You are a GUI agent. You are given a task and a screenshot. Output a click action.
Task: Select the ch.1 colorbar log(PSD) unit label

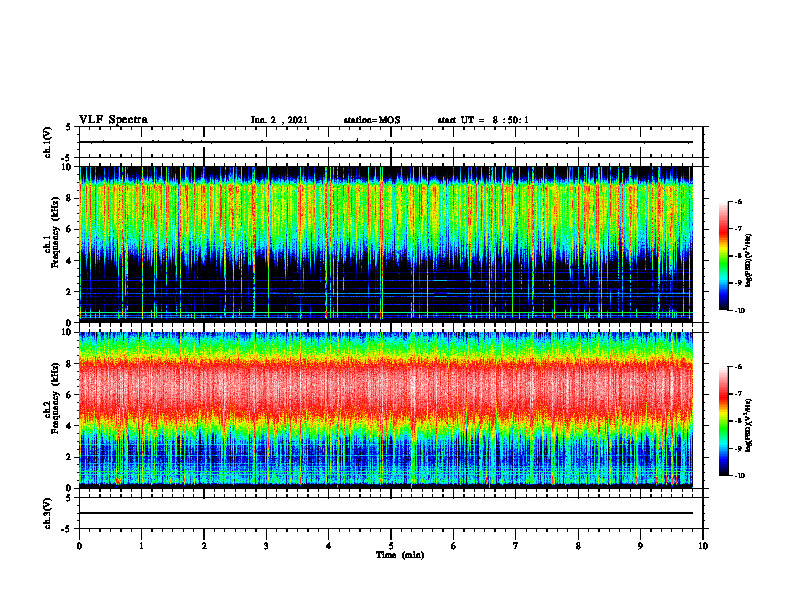click(749, 261)
